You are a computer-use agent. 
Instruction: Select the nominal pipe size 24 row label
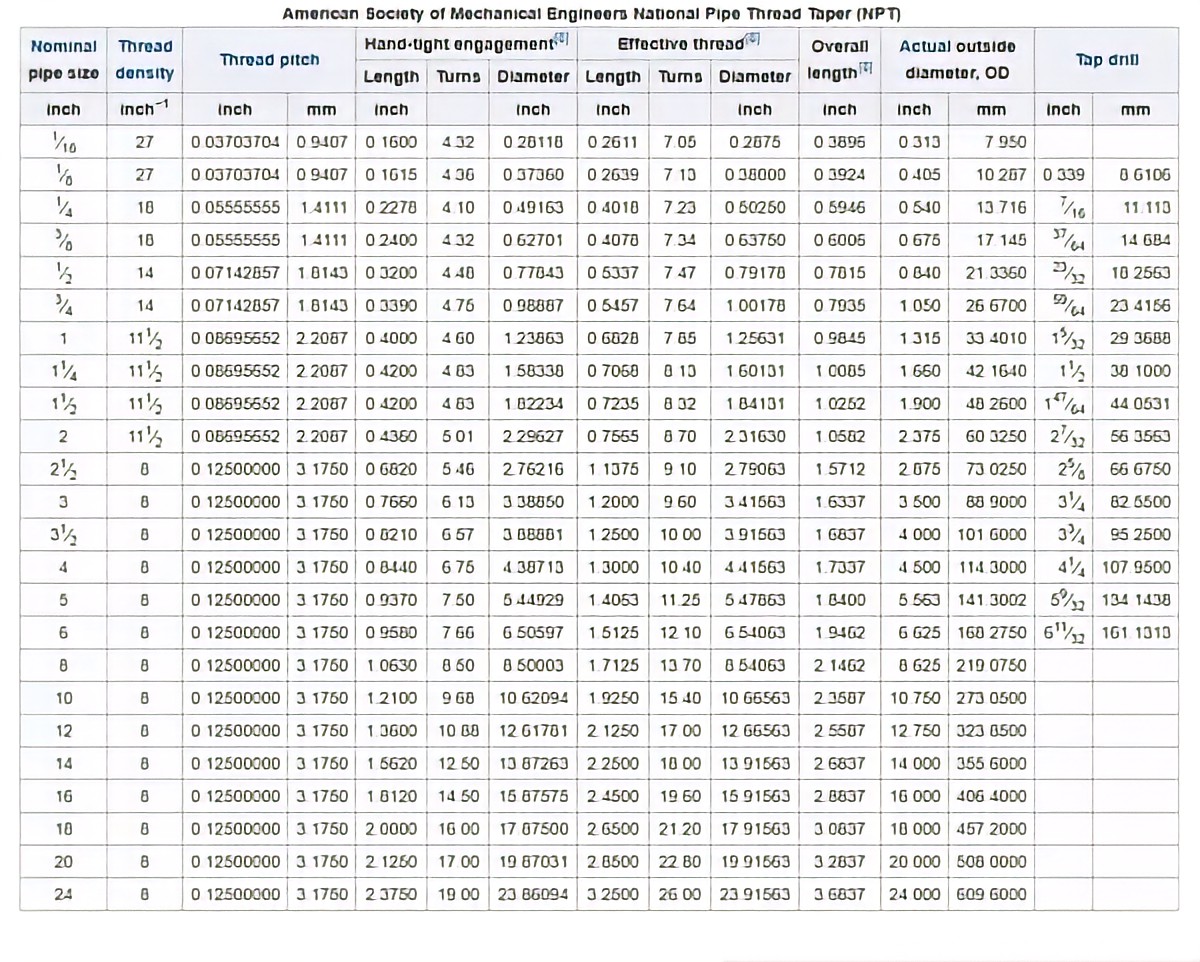click(64, 894)
